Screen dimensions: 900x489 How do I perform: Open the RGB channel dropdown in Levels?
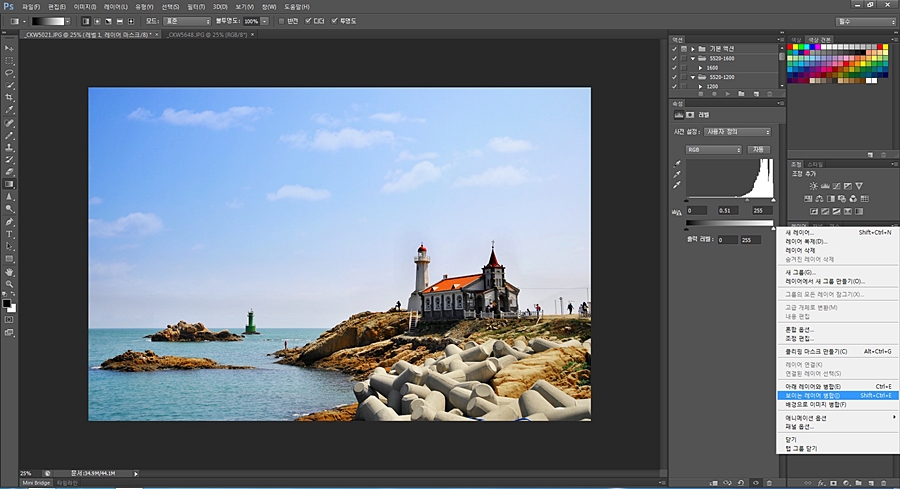pos(713,149)
